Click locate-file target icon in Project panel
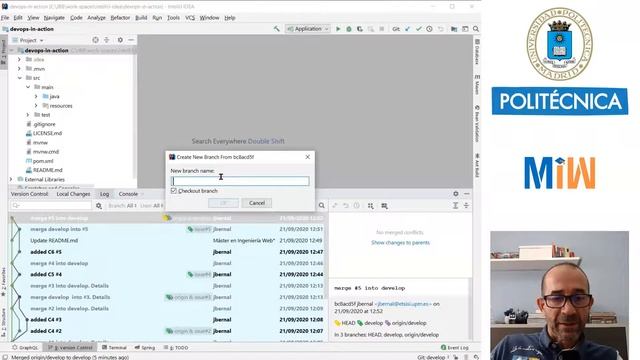Viewport: 640px width, 360px height. [x=96, y=40]
